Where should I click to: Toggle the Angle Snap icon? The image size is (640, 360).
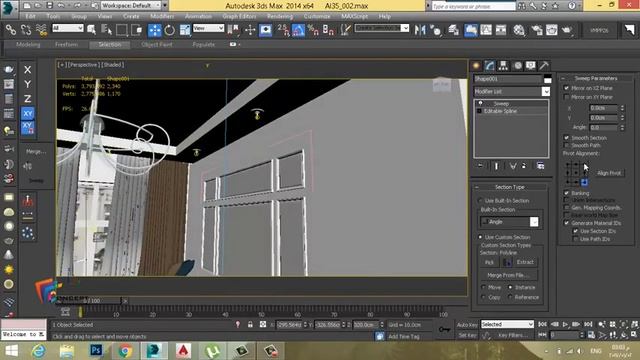298,30
